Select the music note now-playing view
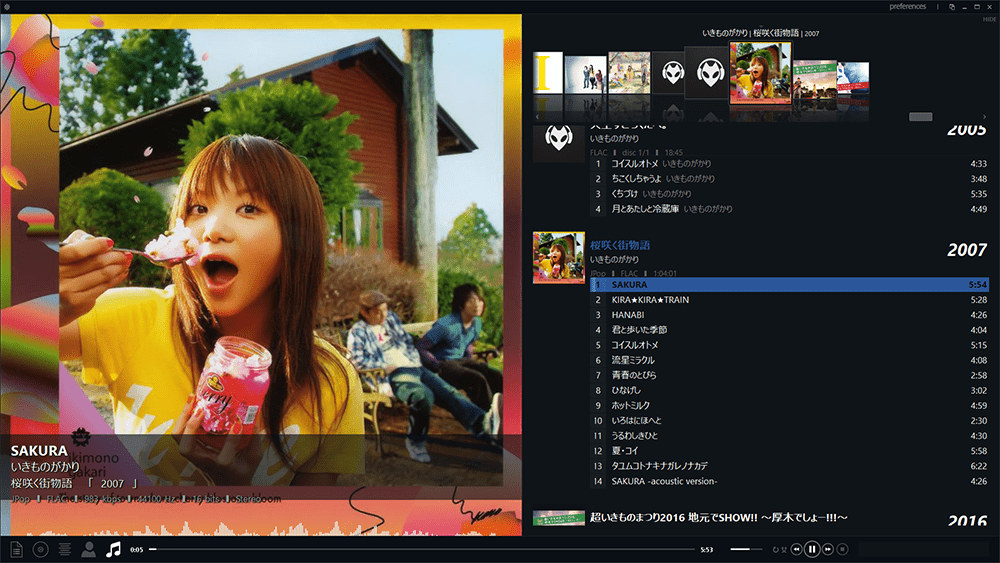 pyautogui.click(x=113, y=549)
